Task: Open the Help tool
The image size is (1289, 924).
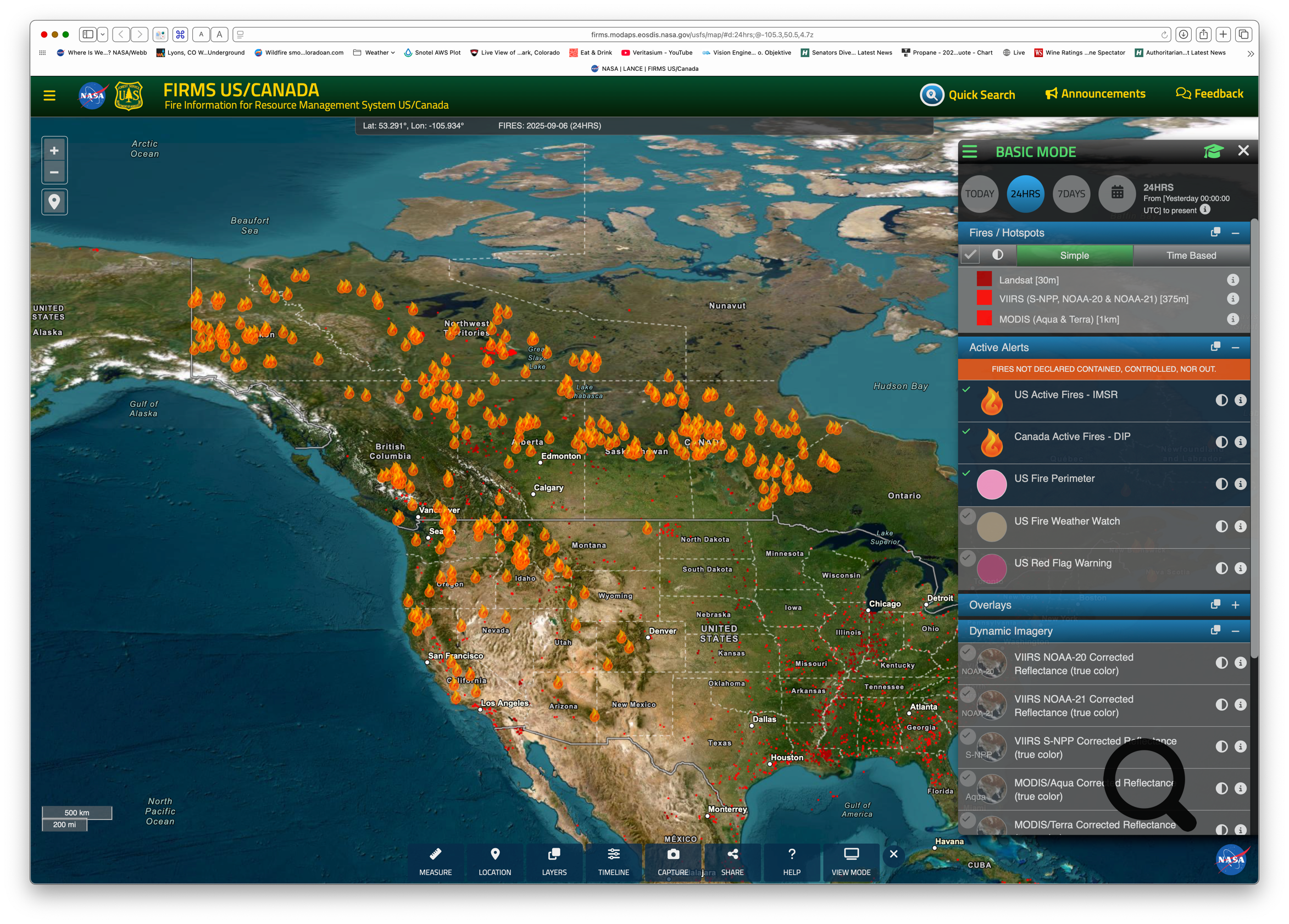Action: (792, 861)
